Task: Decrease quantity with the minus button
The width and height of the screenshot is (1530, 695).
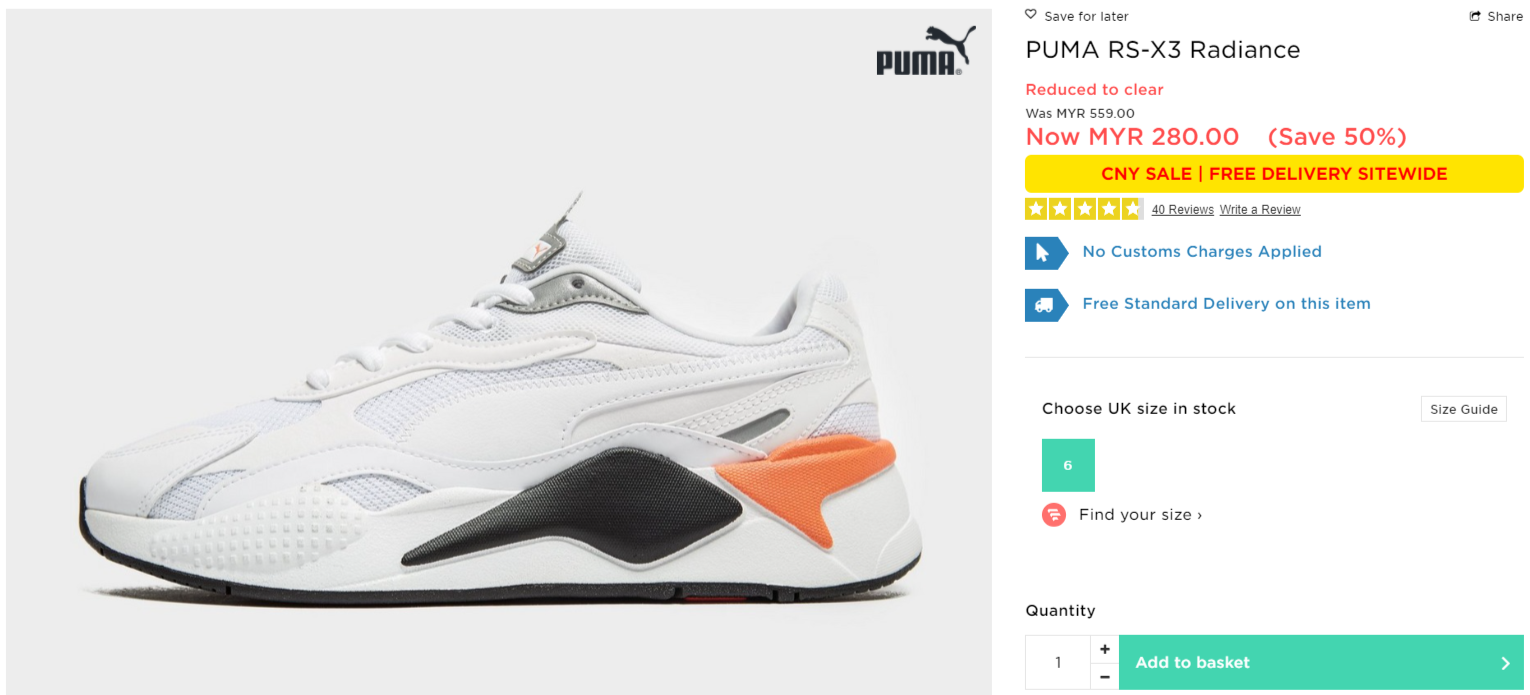Action: tap(1104, 676)
